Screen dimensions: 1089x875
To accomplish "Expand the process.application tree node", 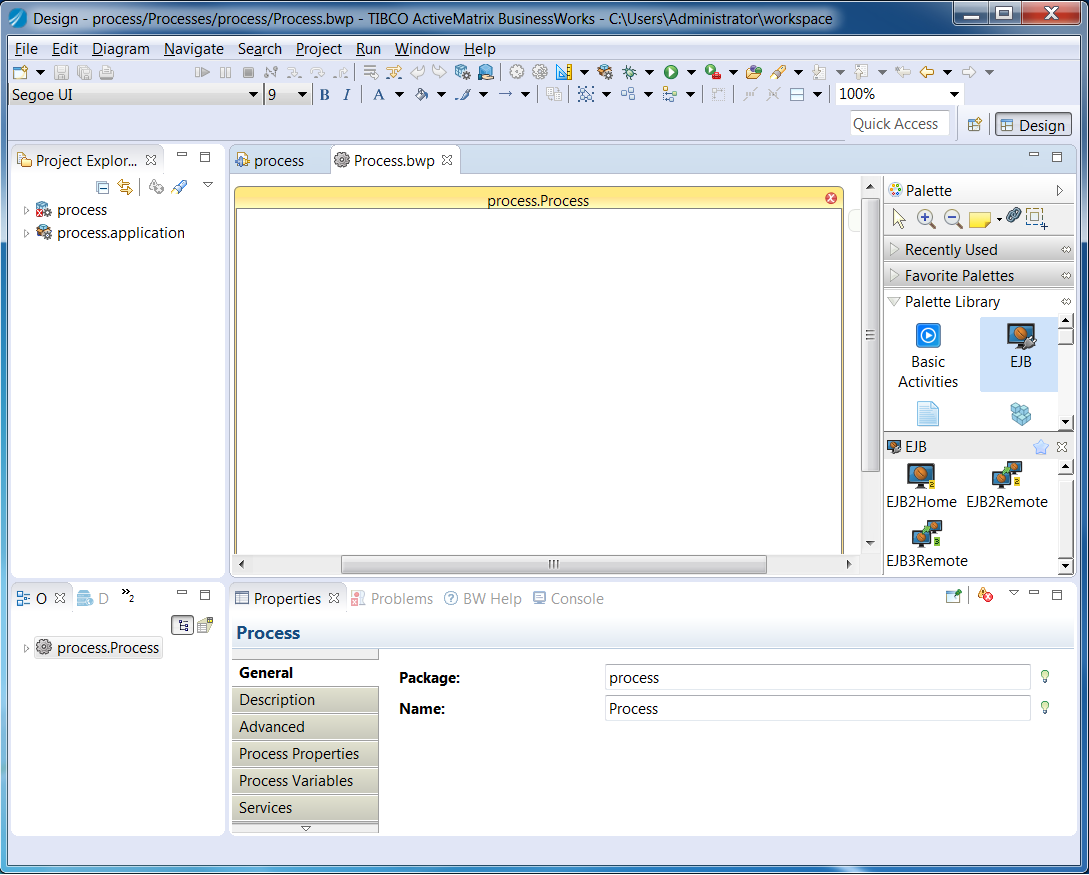I will (26, 233).
